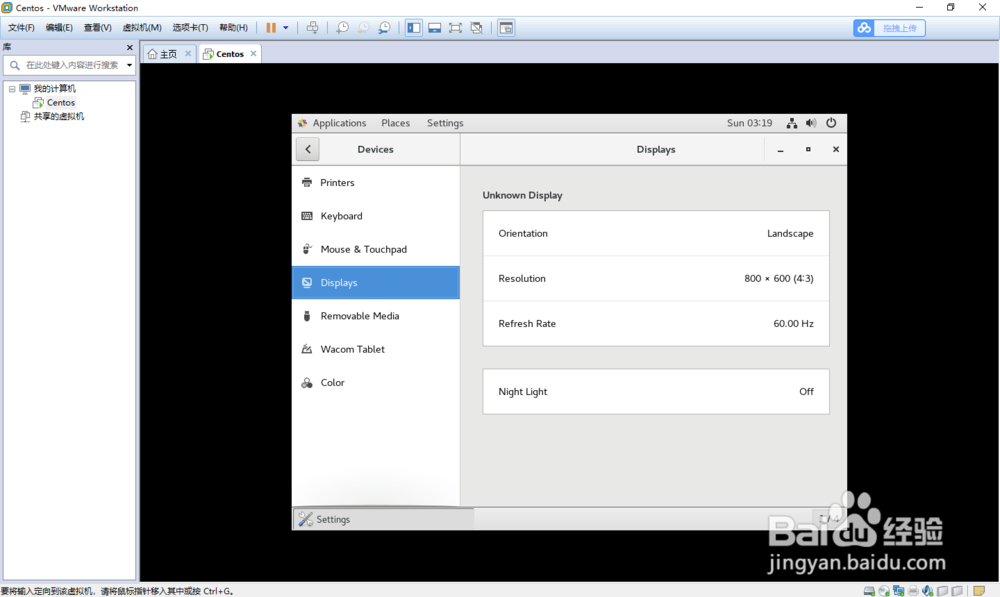The image size is (1000, 597).
Task: Click the CD/DVD drive status icon
Action: pos(884,591)
